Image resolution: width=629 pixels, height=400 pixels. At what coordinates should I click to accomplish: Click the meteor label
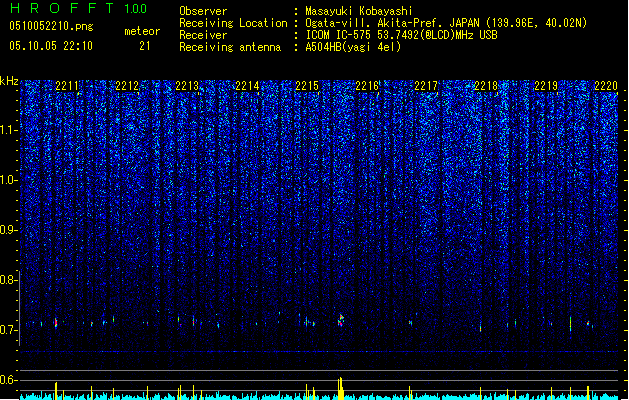click(142, 31)
